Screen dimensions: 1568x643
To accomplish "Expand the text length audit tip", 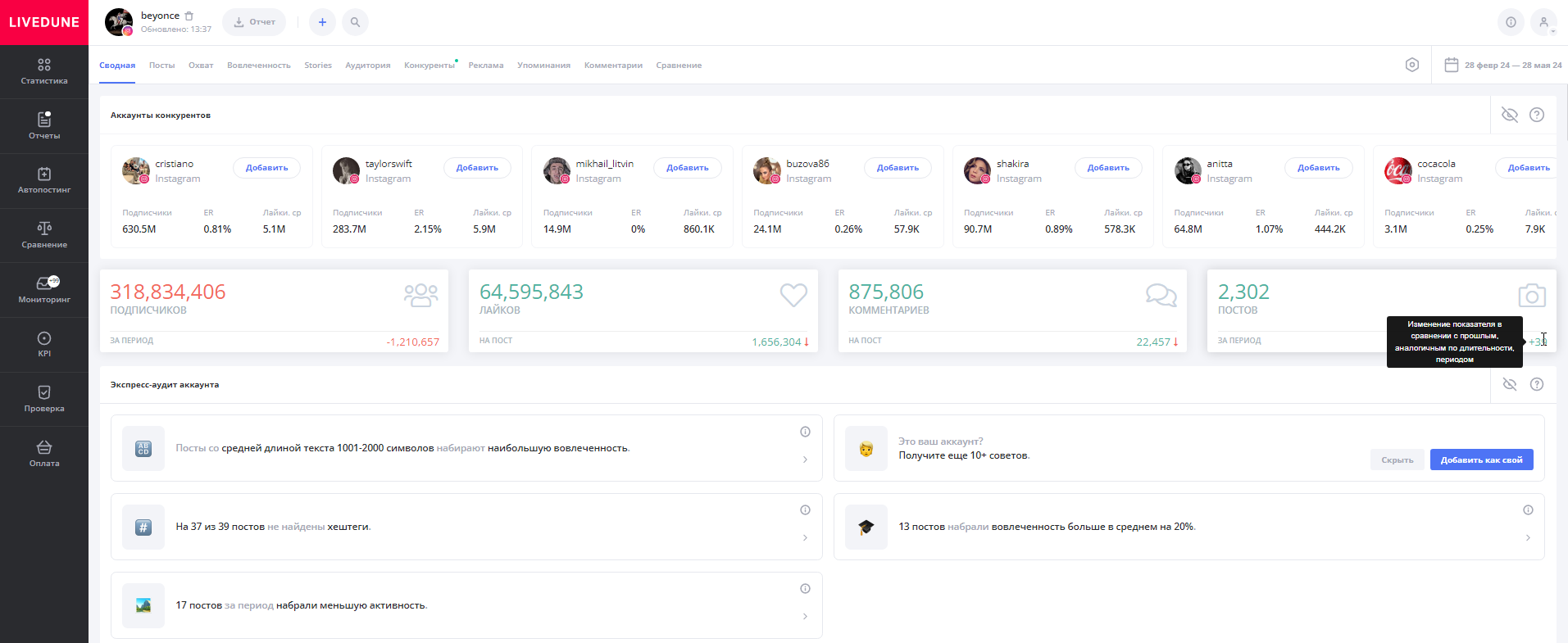I will click(x=805, y=460).
